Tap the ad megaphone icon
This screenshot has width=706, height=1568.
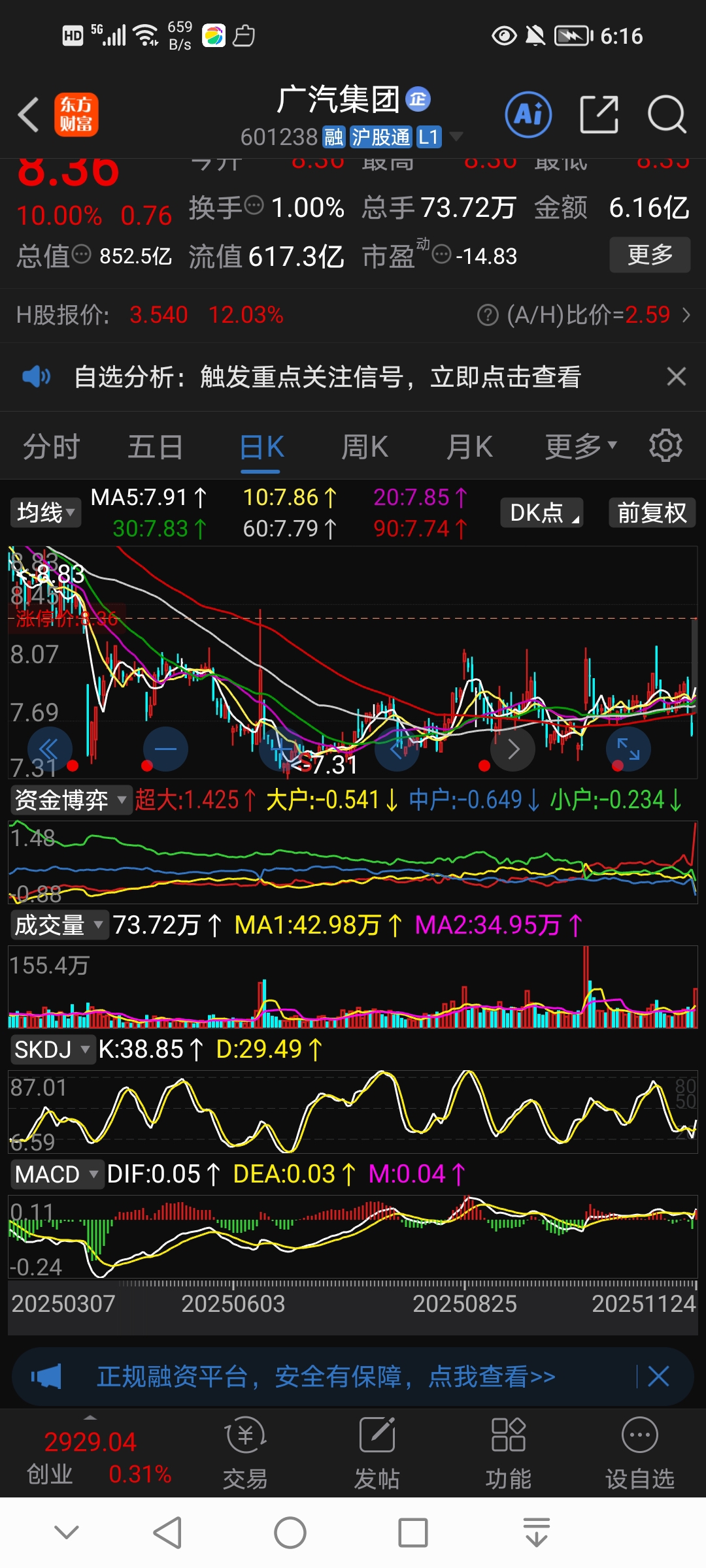coord(46,1376)
